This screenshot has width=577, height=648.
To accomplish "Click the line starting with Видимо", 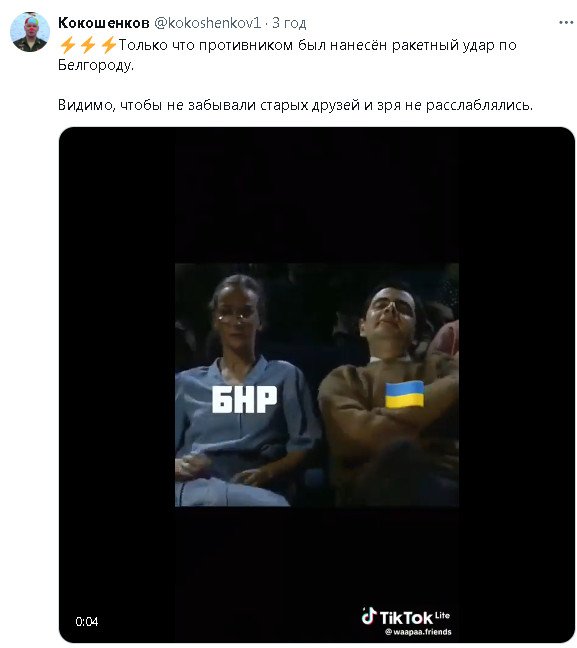I will 295,105.
